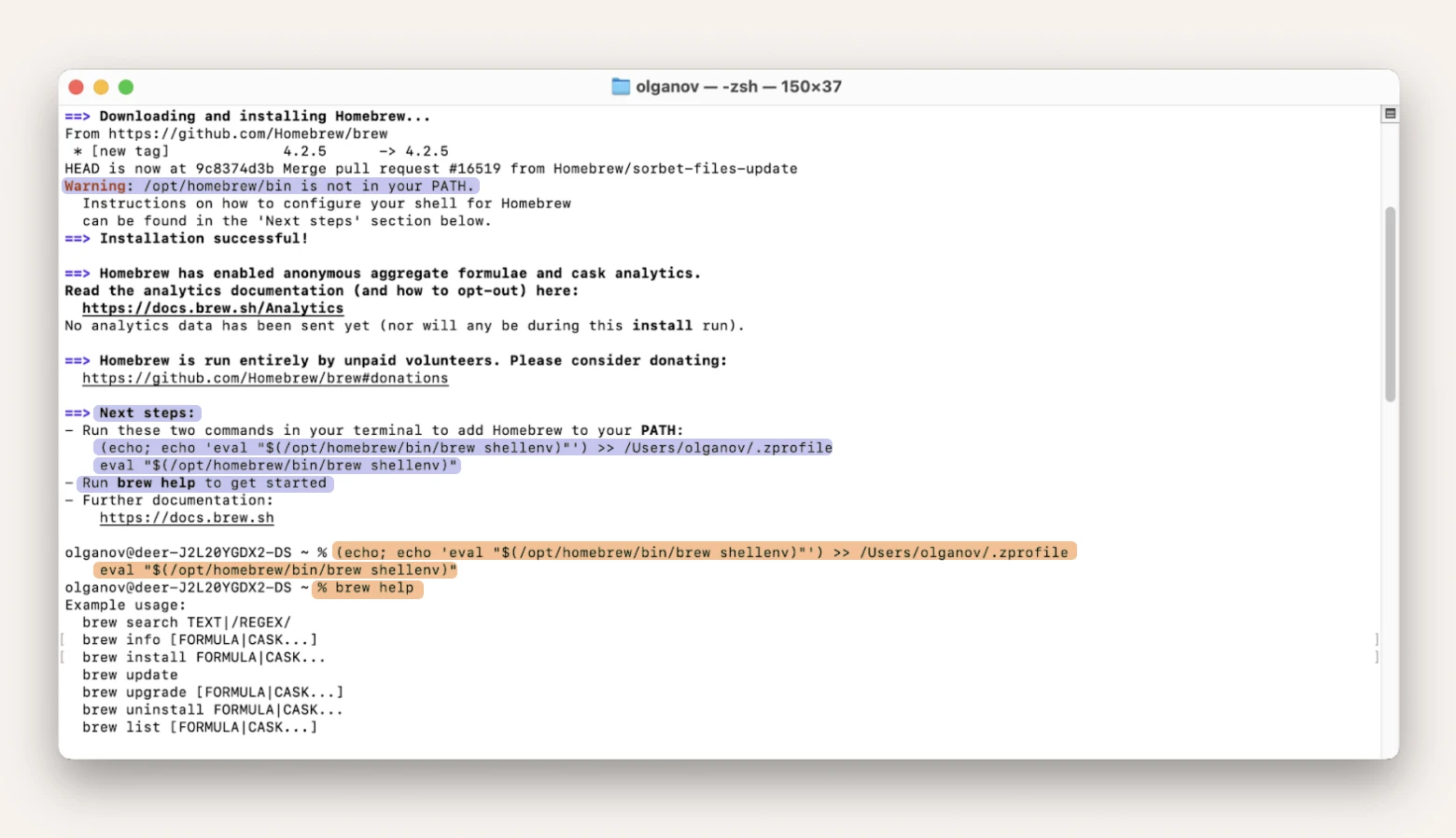Click the yellow minimize traffic light button
1456x838 pixels.
point(101,86)
